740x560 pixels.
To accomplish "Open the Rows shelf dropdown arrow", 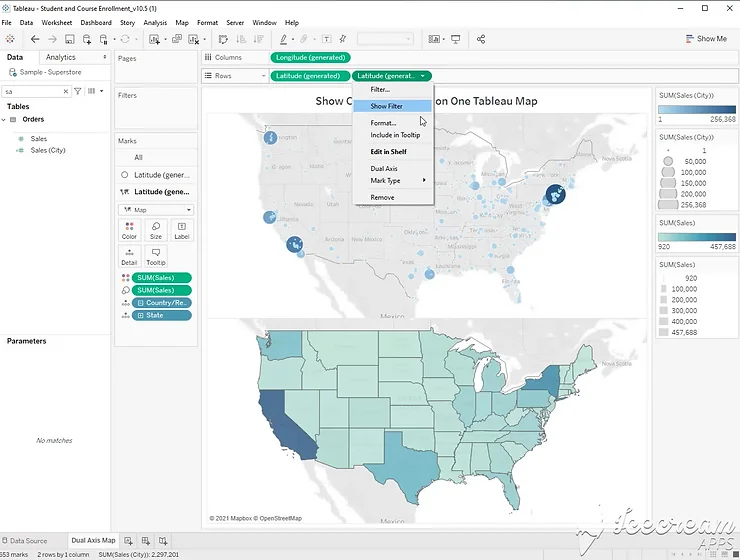I will [x=263, y=76].
